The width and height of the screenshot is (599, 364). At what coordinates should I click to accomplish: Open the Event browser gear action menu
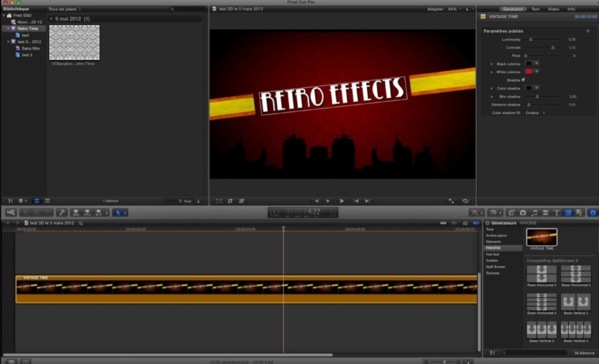pos(22,201)
